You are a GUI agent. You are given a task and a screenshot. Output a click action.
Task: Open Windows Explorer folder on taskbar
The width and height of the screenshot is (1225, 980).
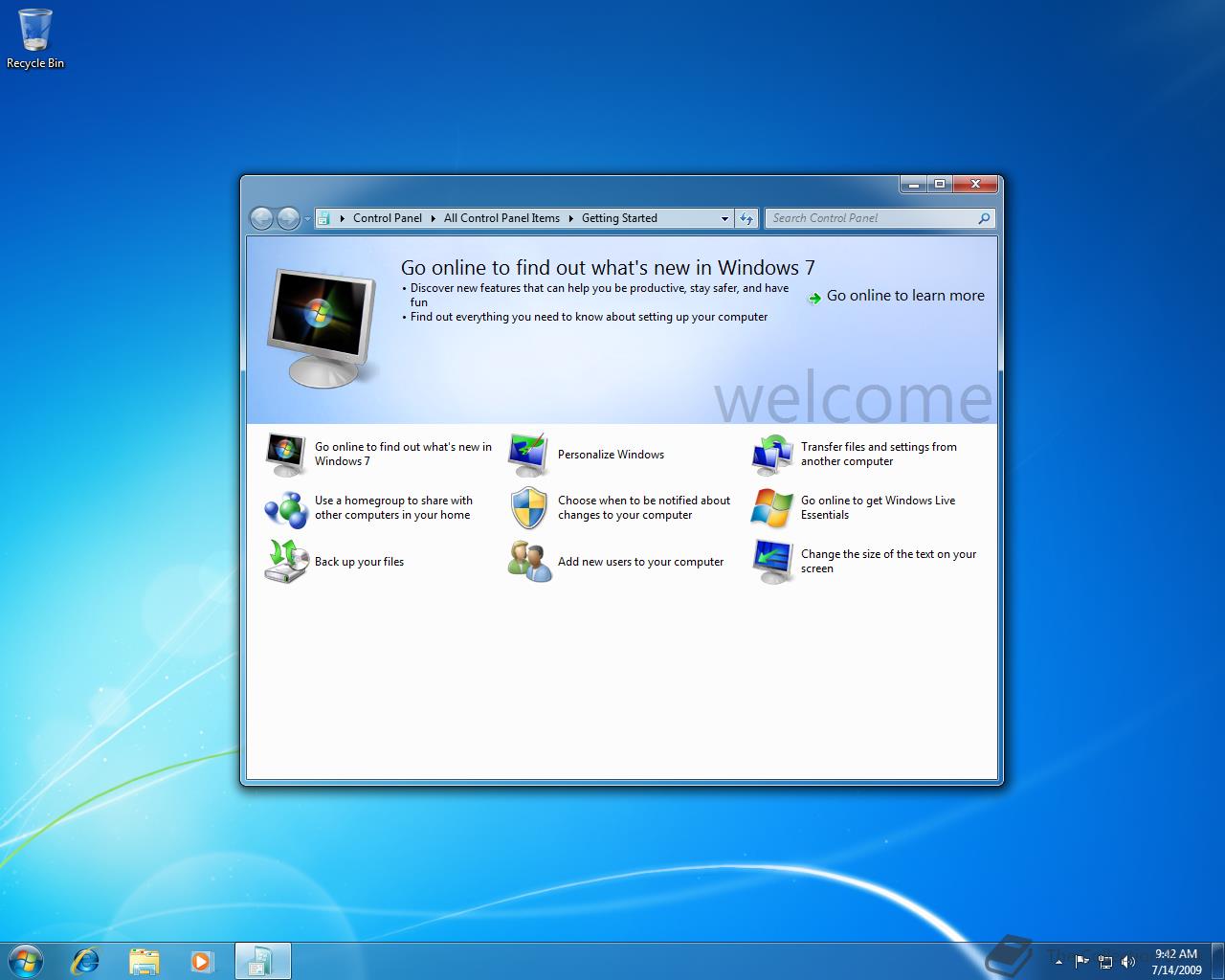[144, 961]
